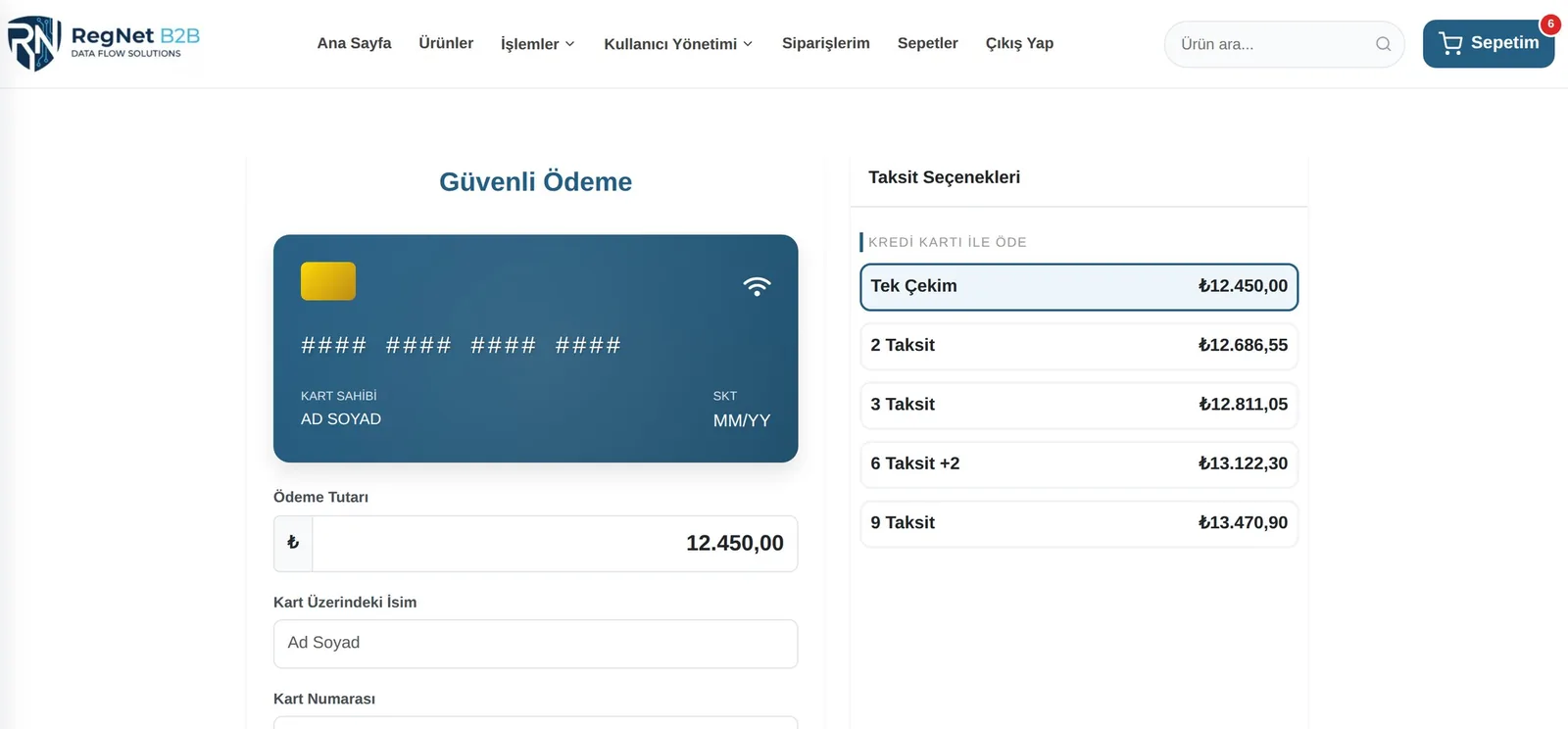Click the Güvenli Ödeme heading
The height and width of the screenshot is (729, 1568).
tap(535, 181)
